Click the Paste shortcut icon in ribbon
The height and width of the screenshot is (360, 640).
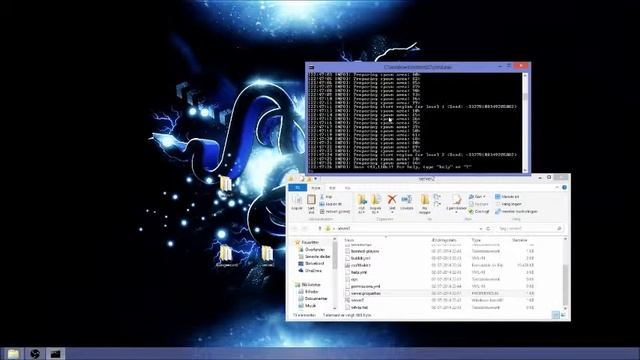(x=322, y=211)
